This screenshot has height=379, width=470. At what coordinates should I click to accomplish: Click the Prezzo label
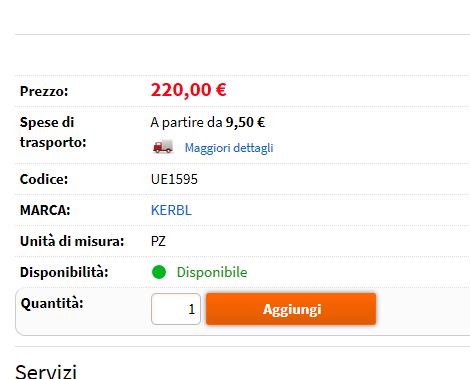pyautogui.click(x=44, y=91)
